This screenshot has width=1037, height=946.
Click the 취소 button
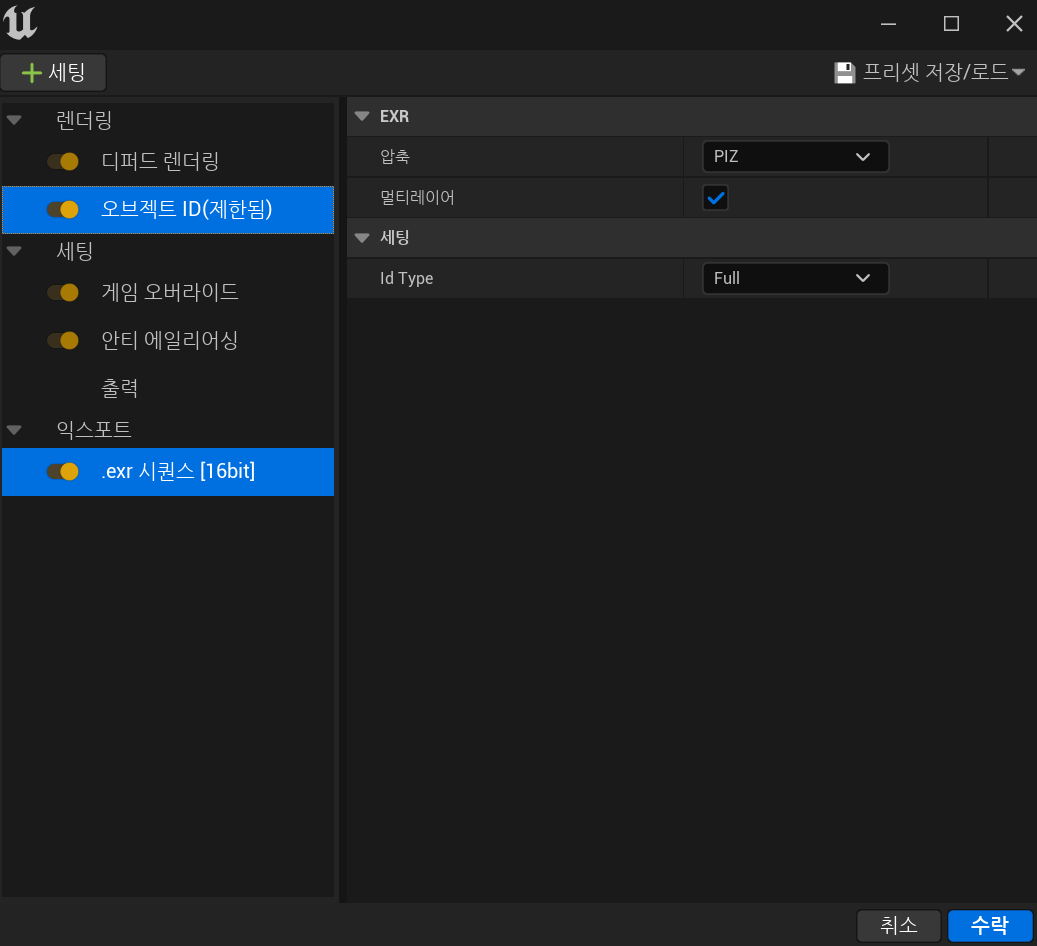click(x=898, y=925)
